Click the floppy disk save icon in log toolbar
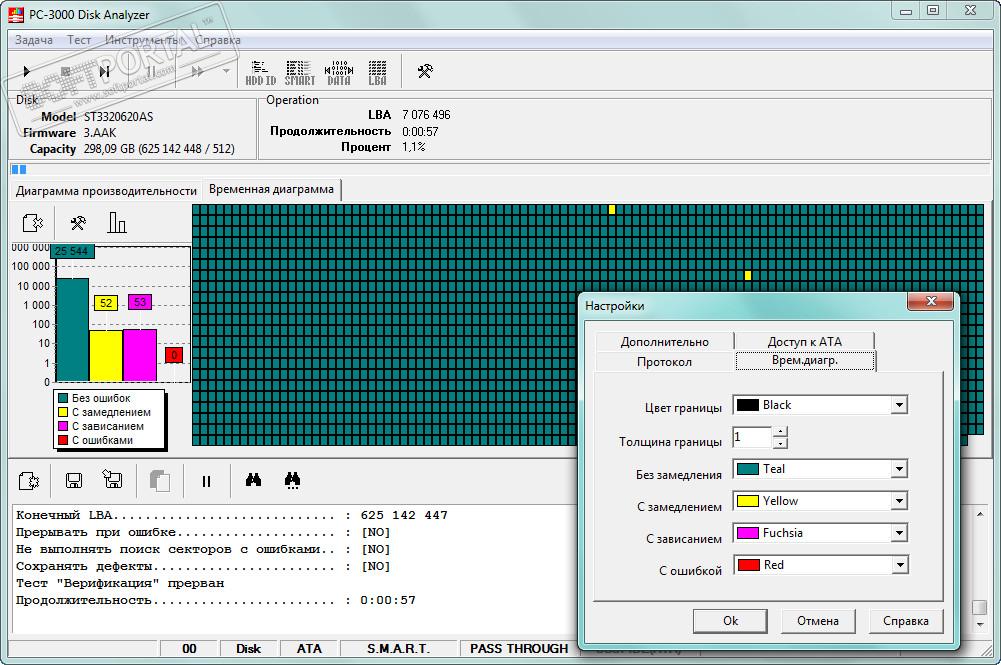 tap(74, 481)
